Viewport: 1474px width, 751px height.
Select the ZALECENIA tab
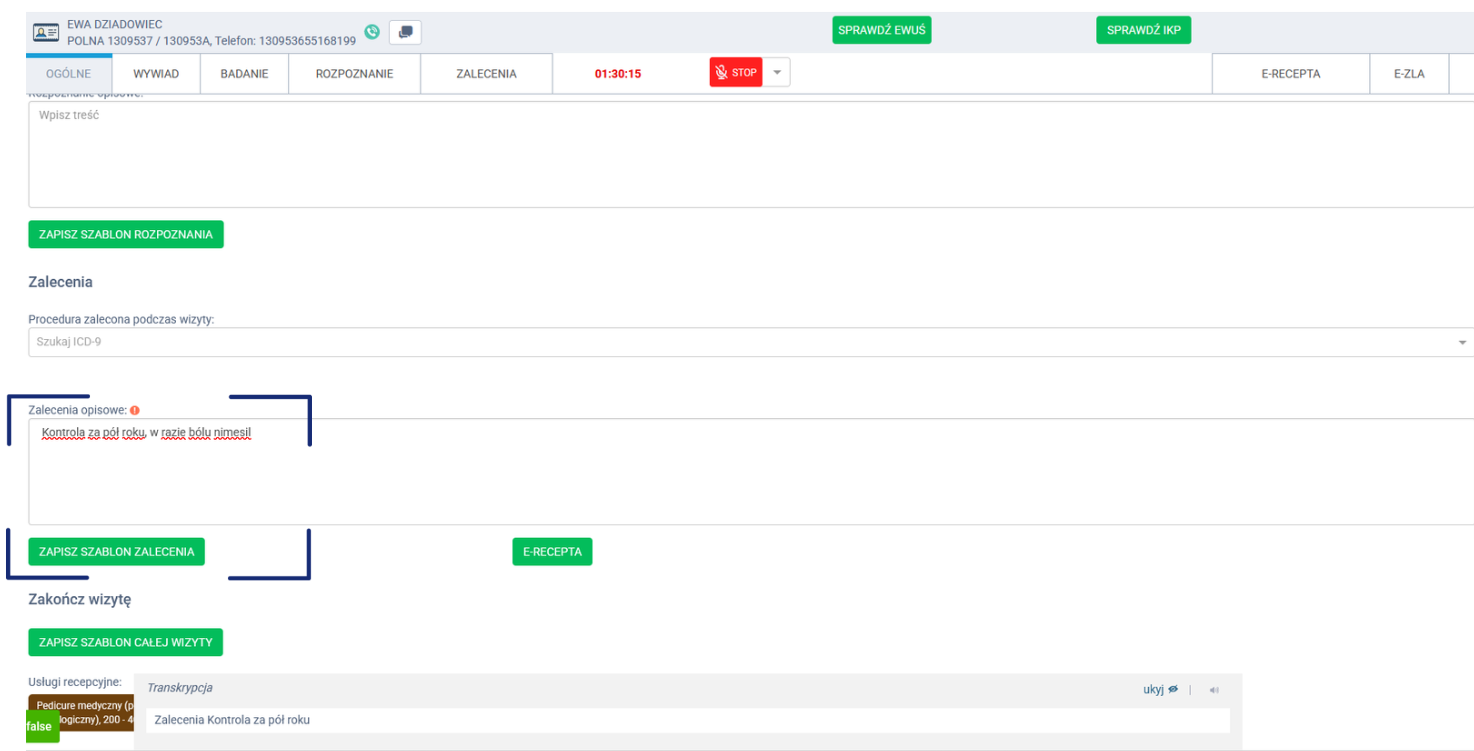pos(486,74)
